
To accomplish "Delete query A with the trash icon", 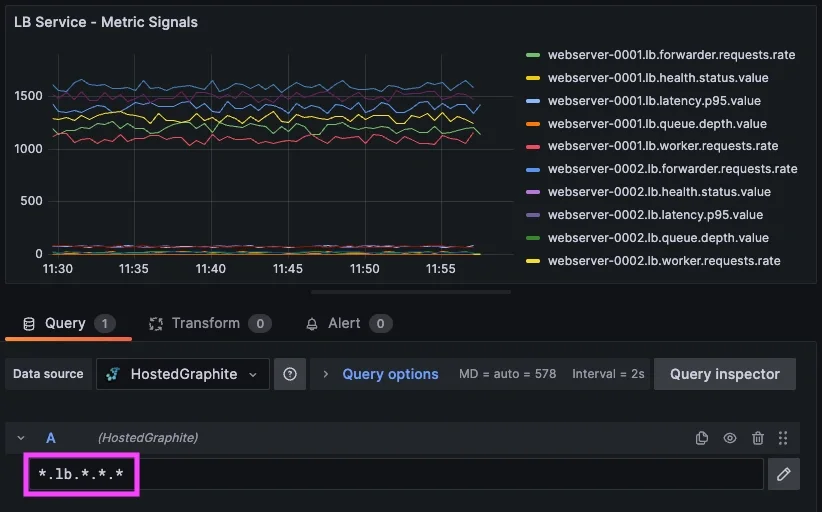I will (x=758, y=438).
